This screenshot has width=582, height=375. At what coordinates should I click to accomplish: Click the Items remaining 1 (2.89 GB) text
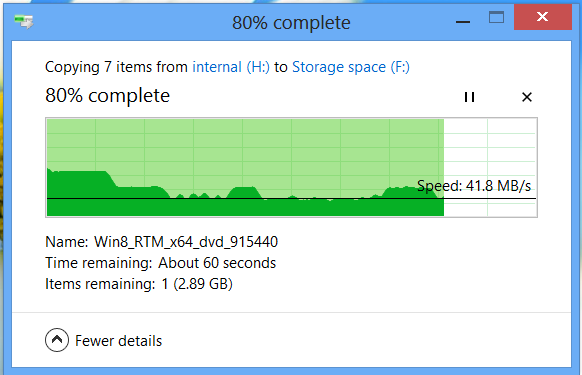(x=139, y=284)
